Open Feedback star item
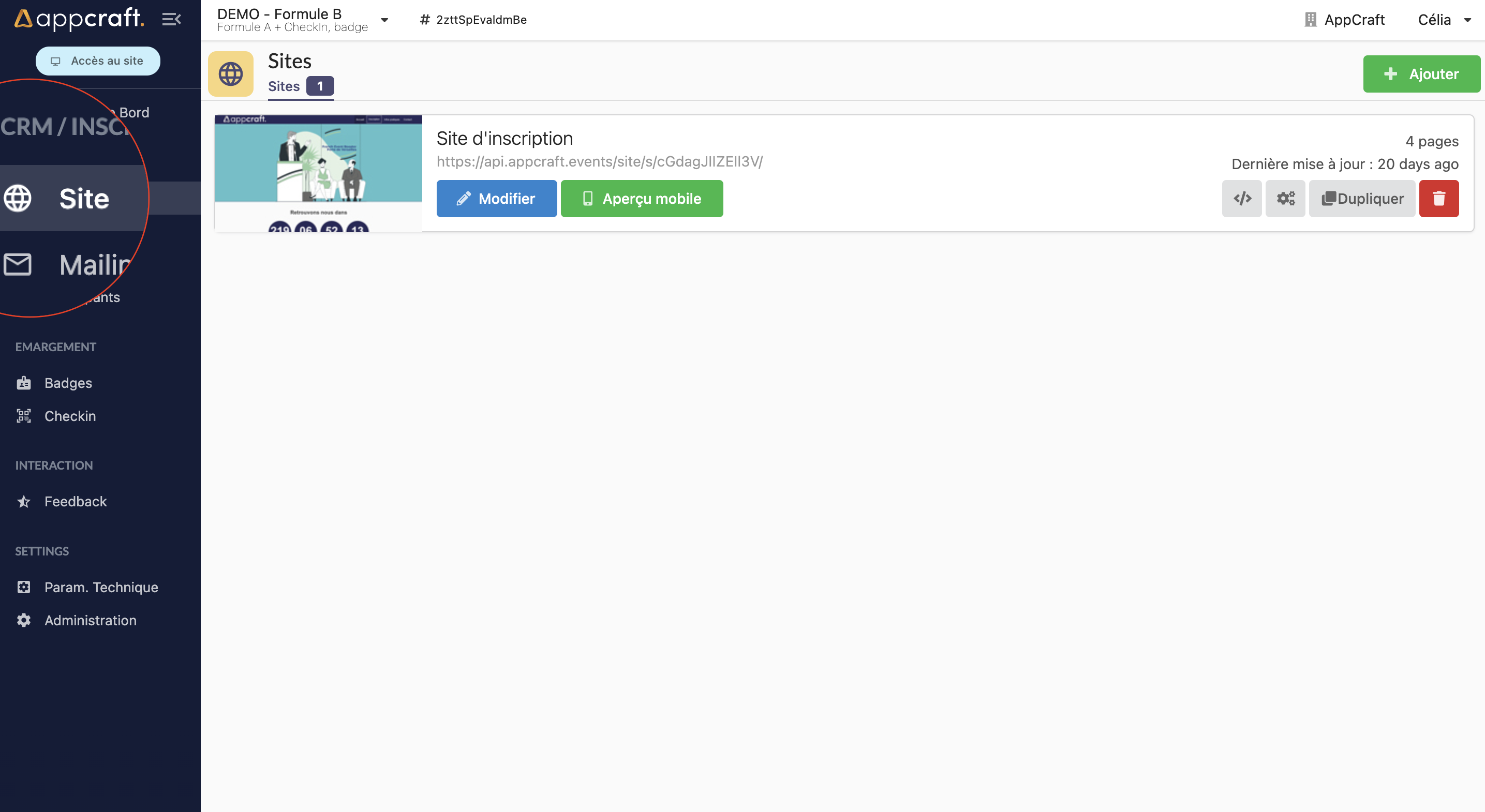 (75, 501)
